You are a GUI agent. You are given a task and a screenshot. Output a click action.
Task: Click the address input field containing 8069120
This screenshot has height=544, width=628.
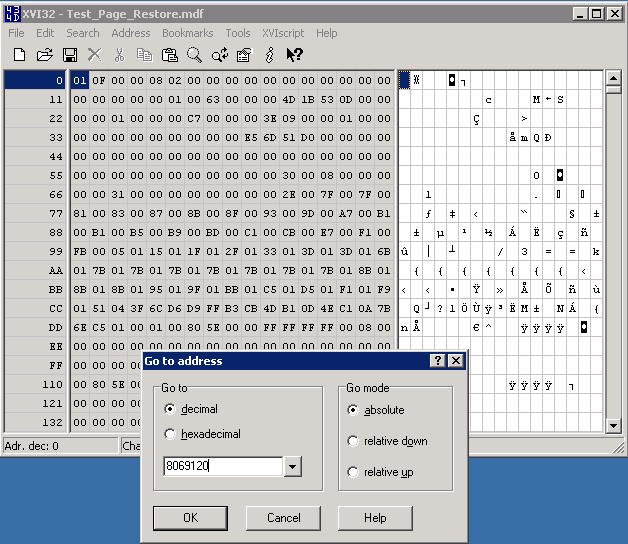click(222, 466)
